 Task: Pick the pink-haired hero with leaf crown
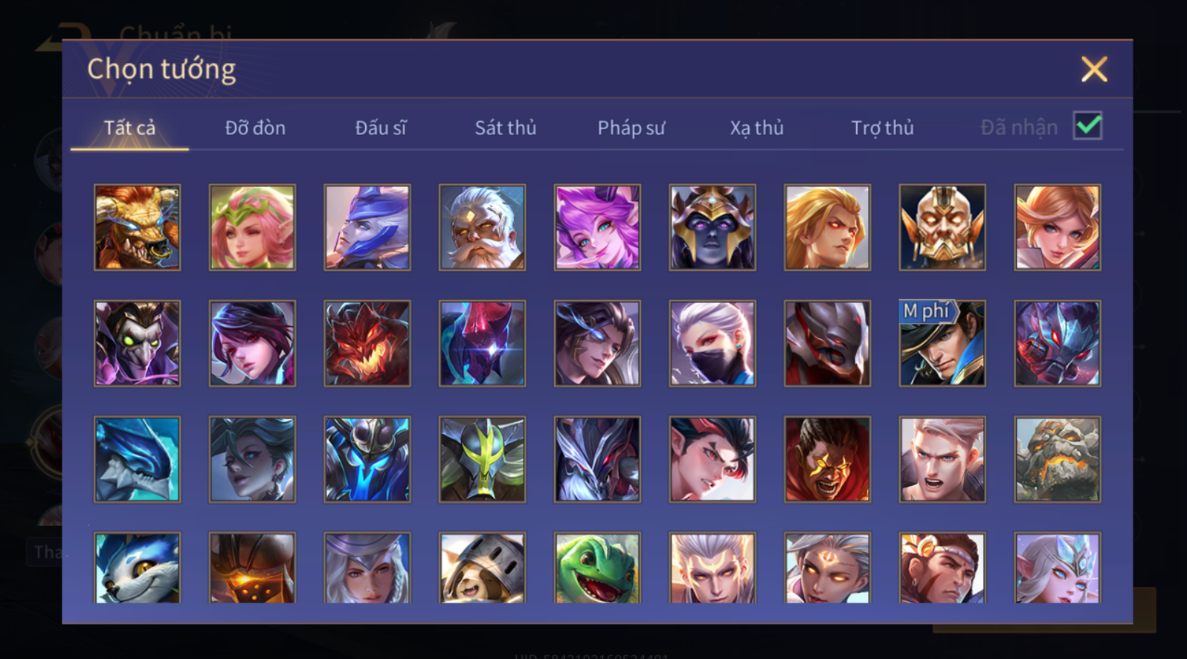(252, 228)
